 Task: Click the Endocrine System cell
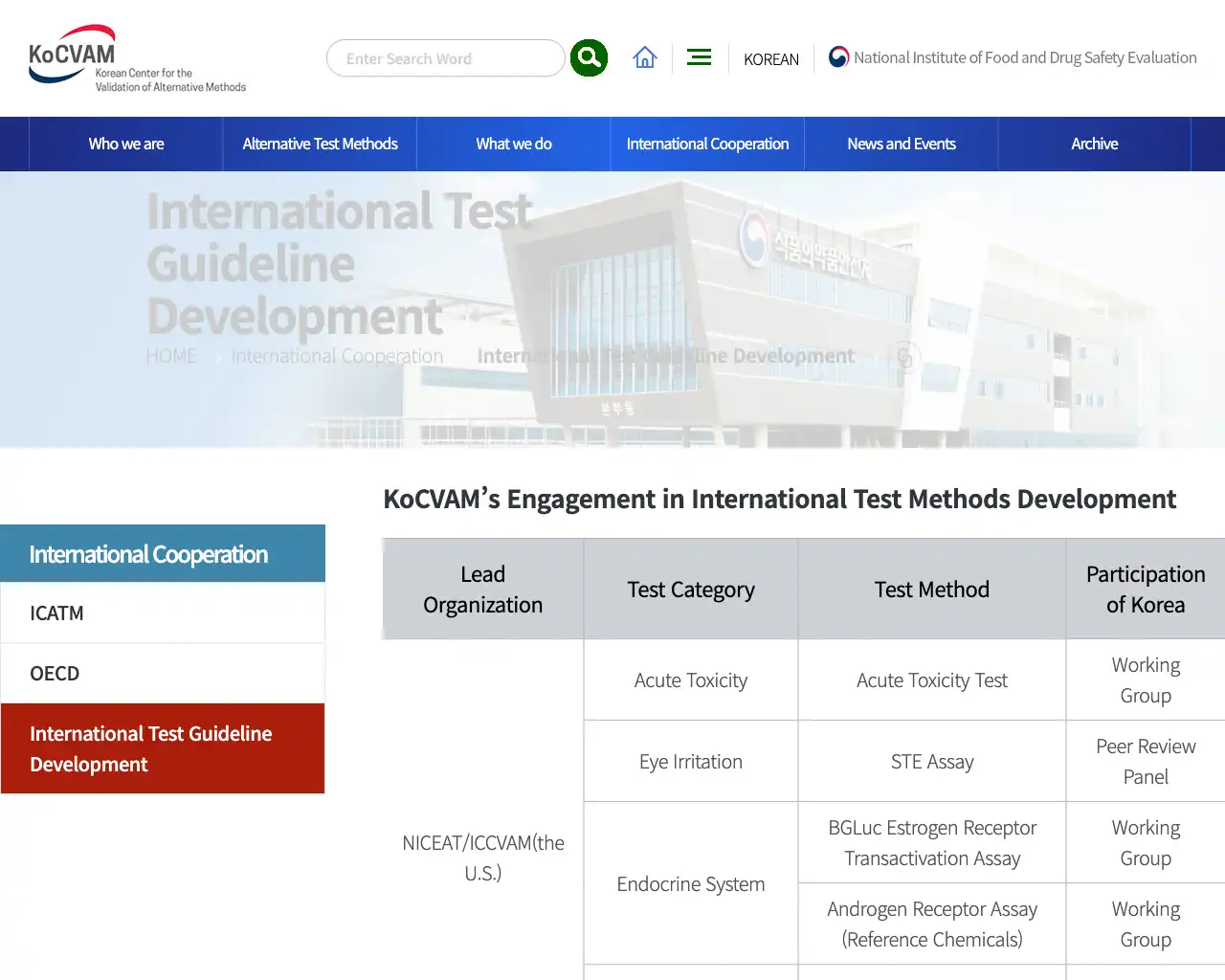coord(691,884)
